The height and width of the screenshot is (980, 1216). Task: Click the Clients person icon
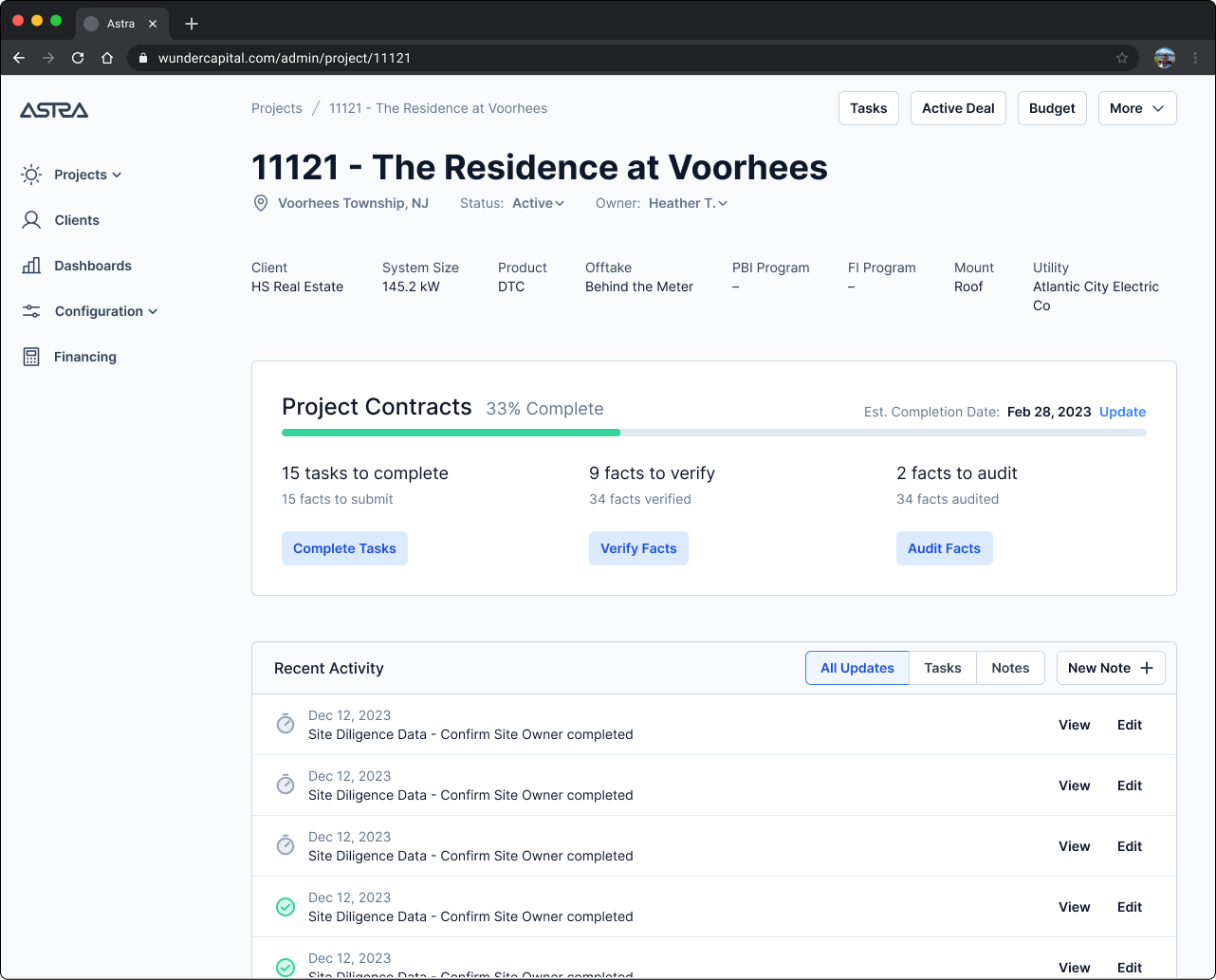[31, 220]
